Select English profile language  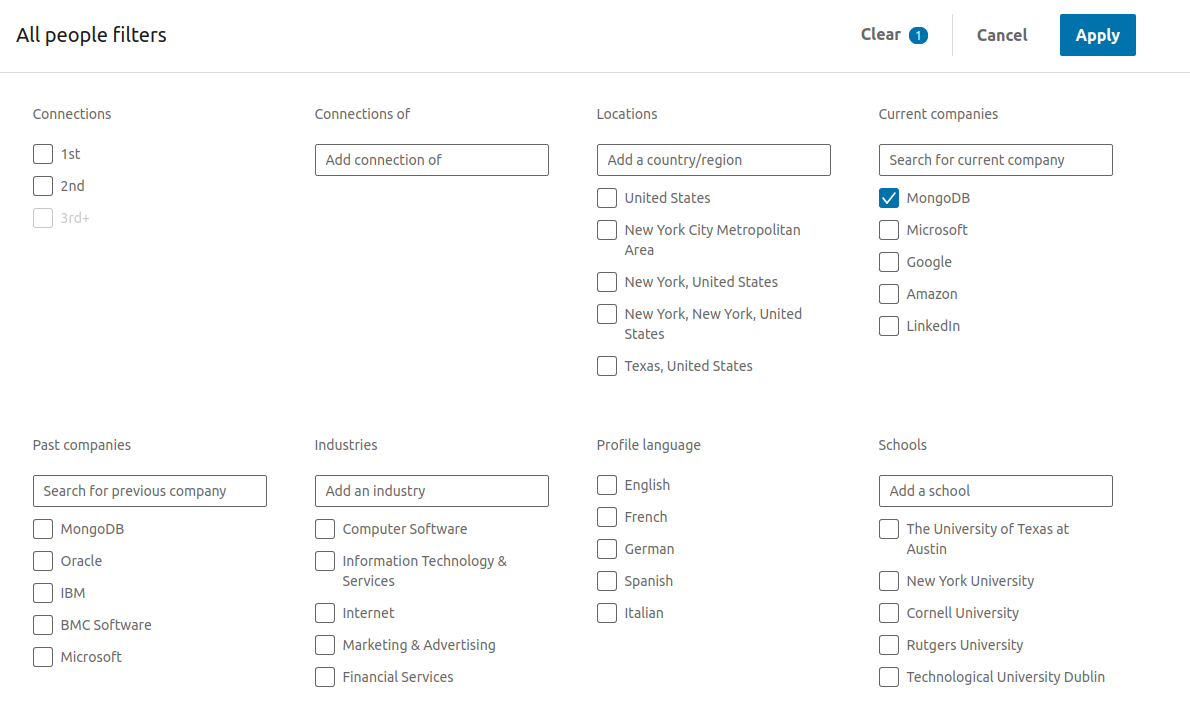click(x=607, y=485)
